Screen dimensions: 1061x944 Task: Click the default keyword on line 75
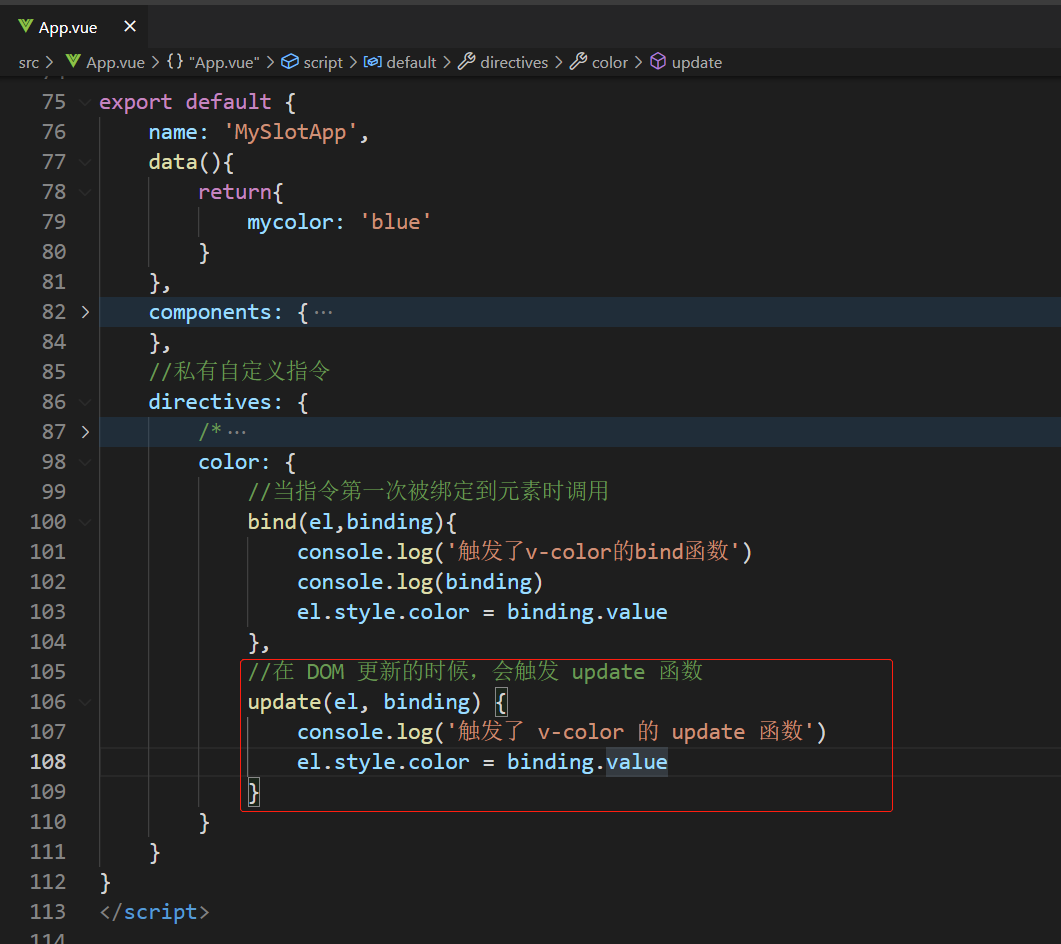228,102
